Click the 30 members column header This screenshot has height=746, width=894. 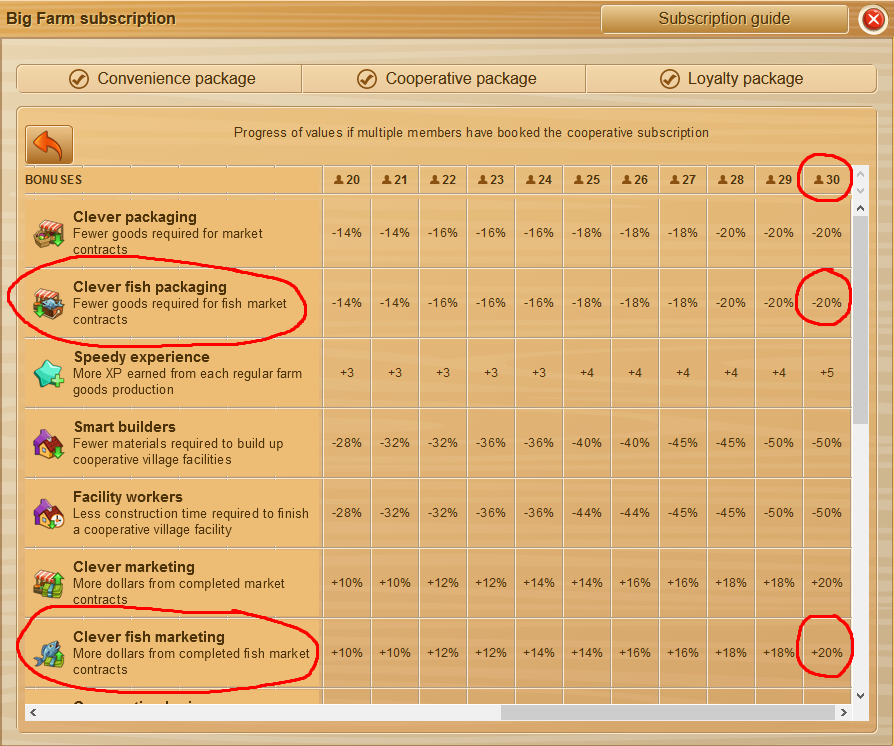827,180
